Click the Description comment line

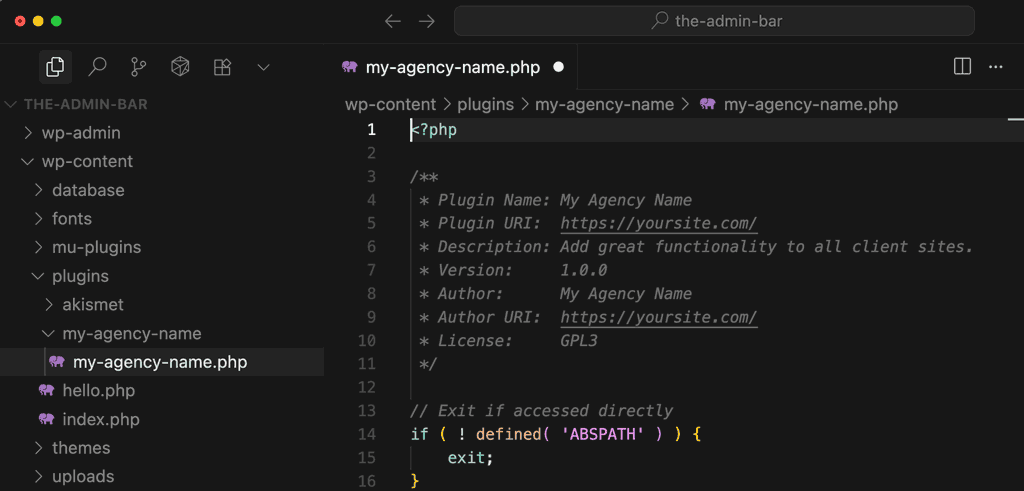tap(697, 247)
